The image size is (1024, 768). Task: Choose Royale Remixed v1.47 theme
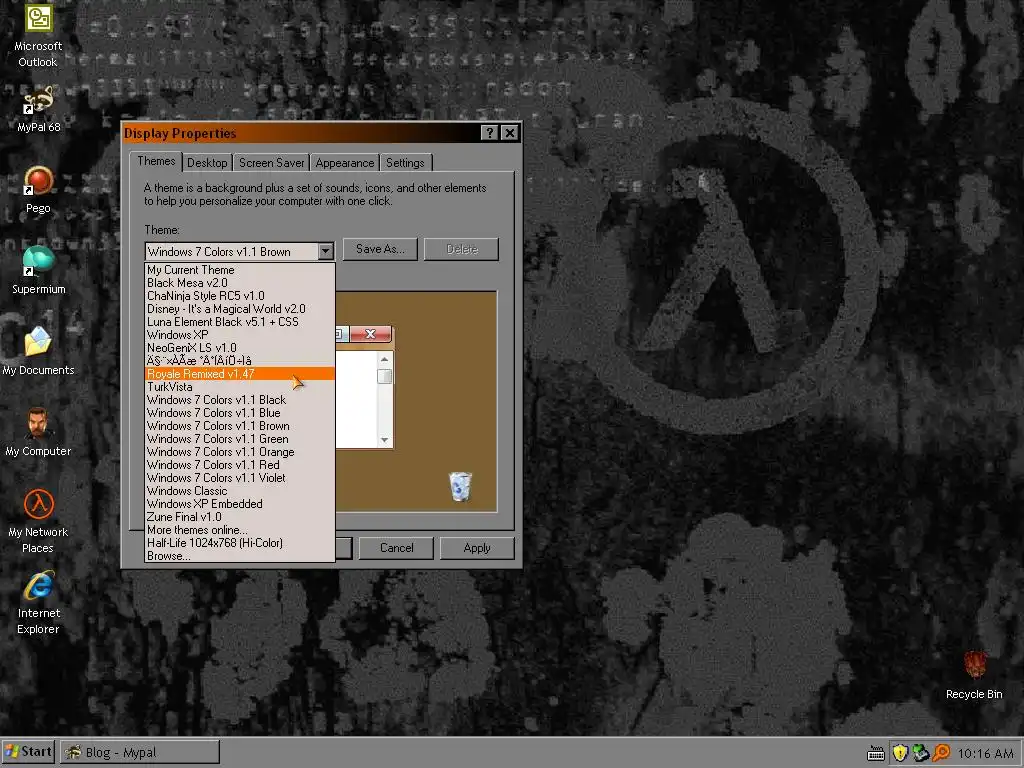[x=240, y=374]
